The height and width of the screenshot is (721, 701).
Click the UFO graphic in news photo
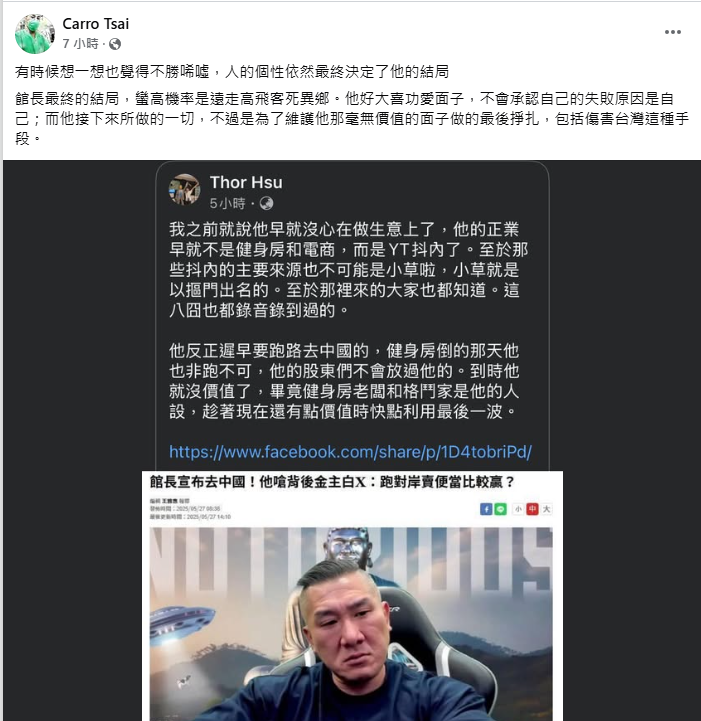183,620
